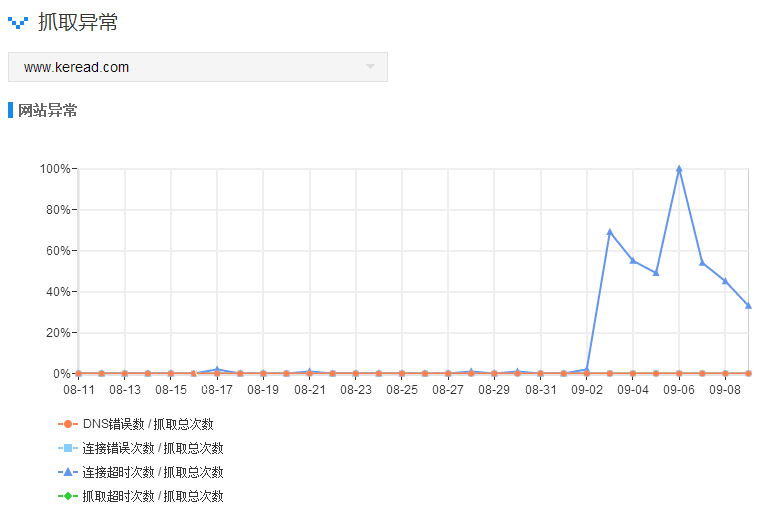
Task: Click the 连接超时次数 / 抓取总次数 legend label
Action: coord(153,472)
